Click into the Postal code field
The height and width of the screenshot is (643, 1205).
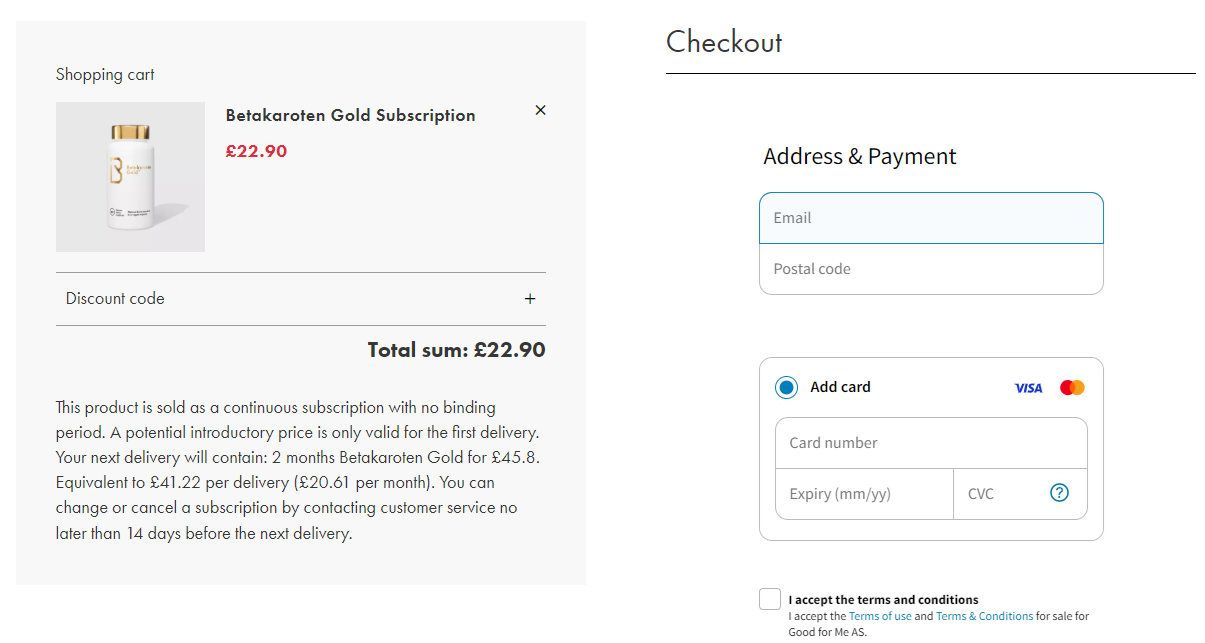931,269
